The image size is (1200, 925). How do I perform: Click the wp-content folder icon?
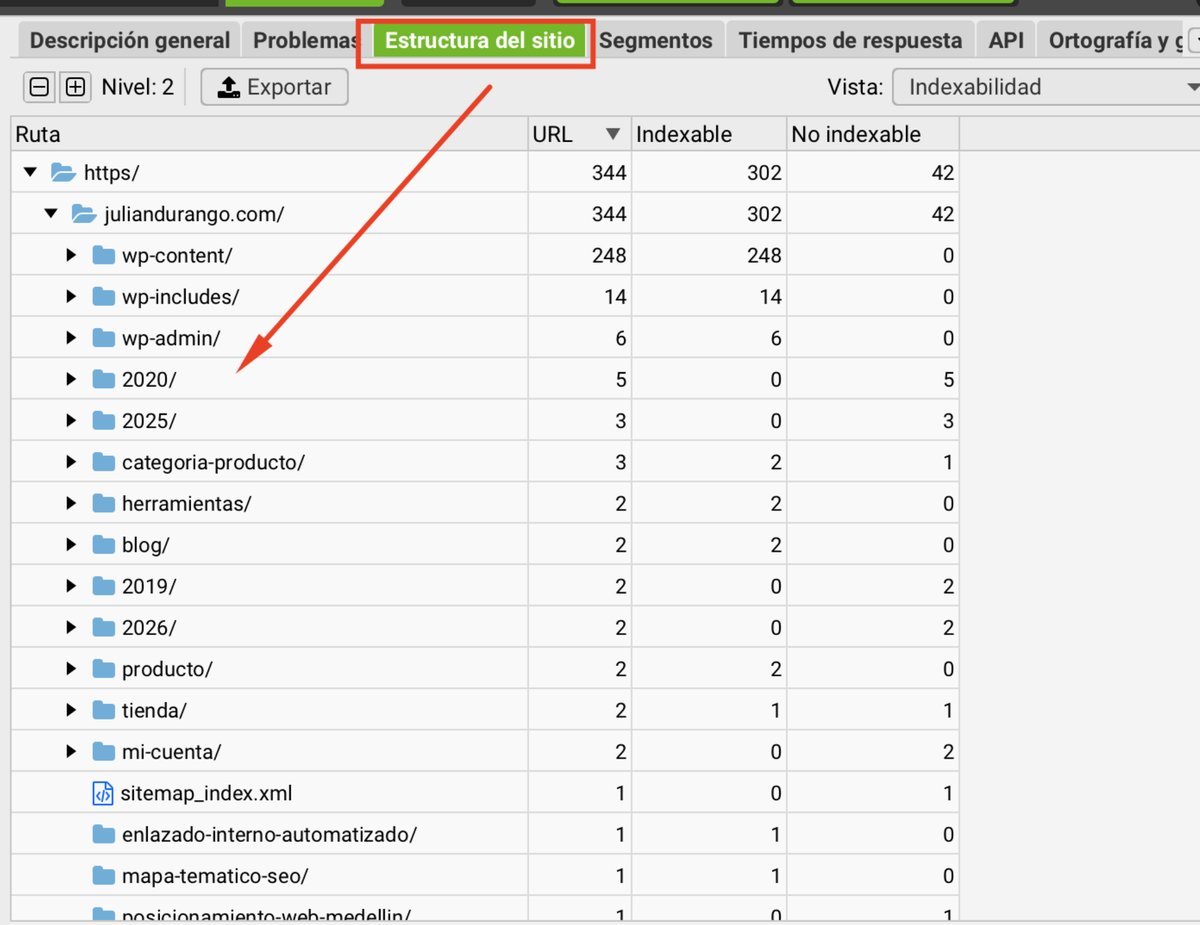coord(102,254)
